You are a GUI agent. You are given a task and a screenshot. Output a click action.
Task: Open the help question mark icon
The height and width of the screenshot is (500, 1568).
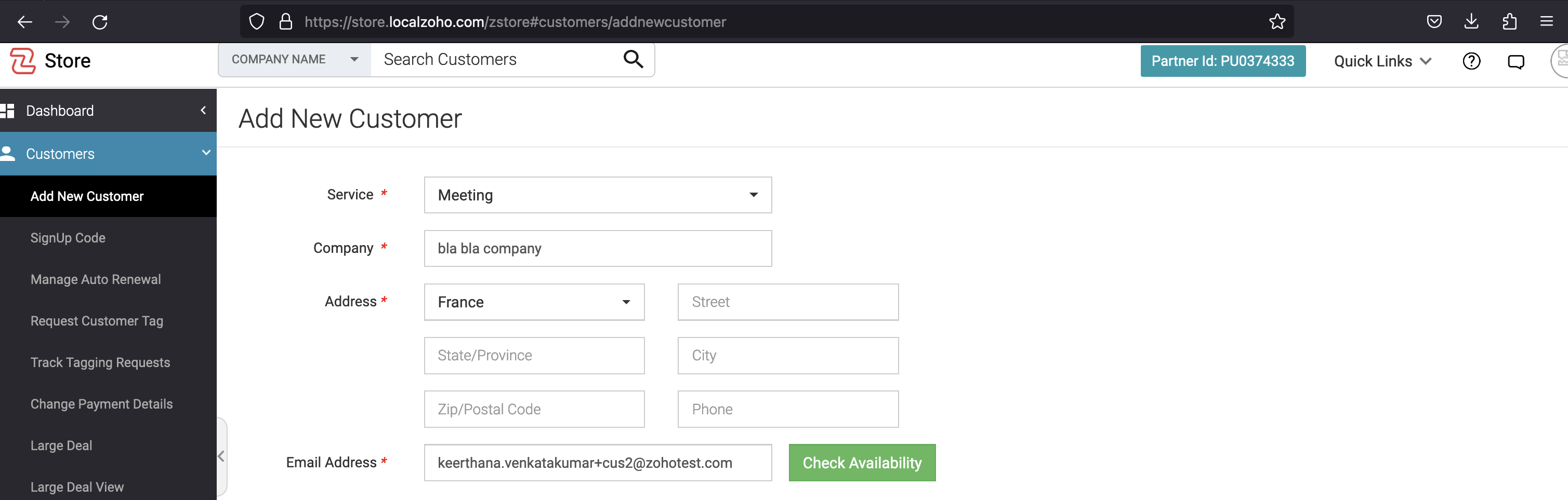click(x=1472, y=61)
